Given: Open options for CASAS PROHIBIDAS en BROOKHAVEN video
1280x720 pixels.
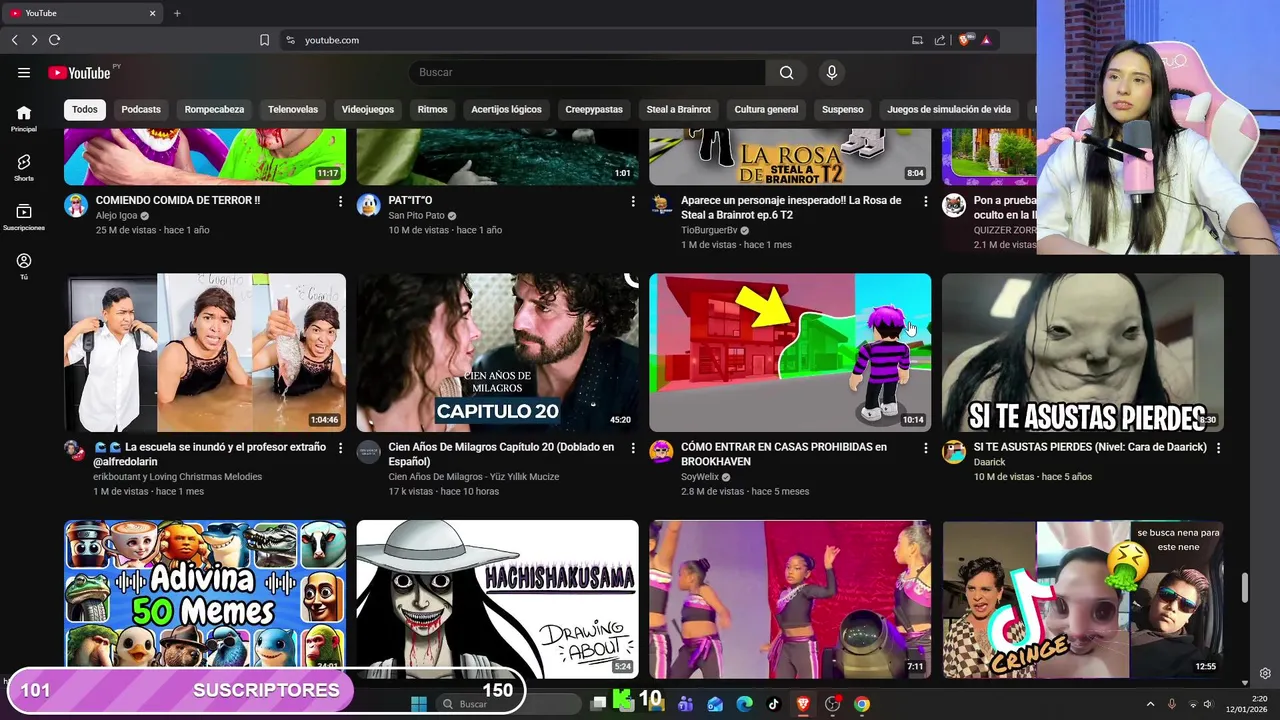Looking at the screenshot, I should pos(925,448).
